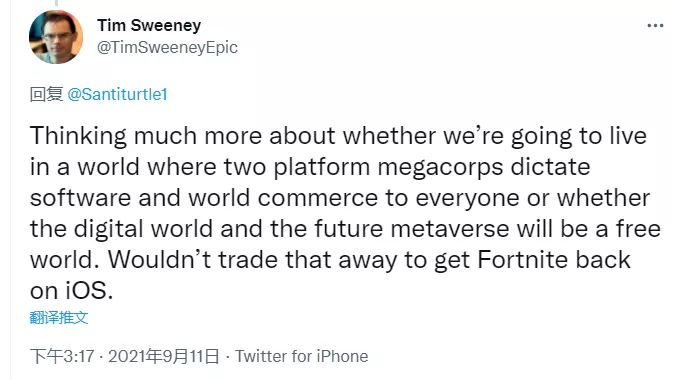Click the word platform in the tweet
Image resolution: width=673 pixels, height=380 pixels.
(x=321, y=167)
